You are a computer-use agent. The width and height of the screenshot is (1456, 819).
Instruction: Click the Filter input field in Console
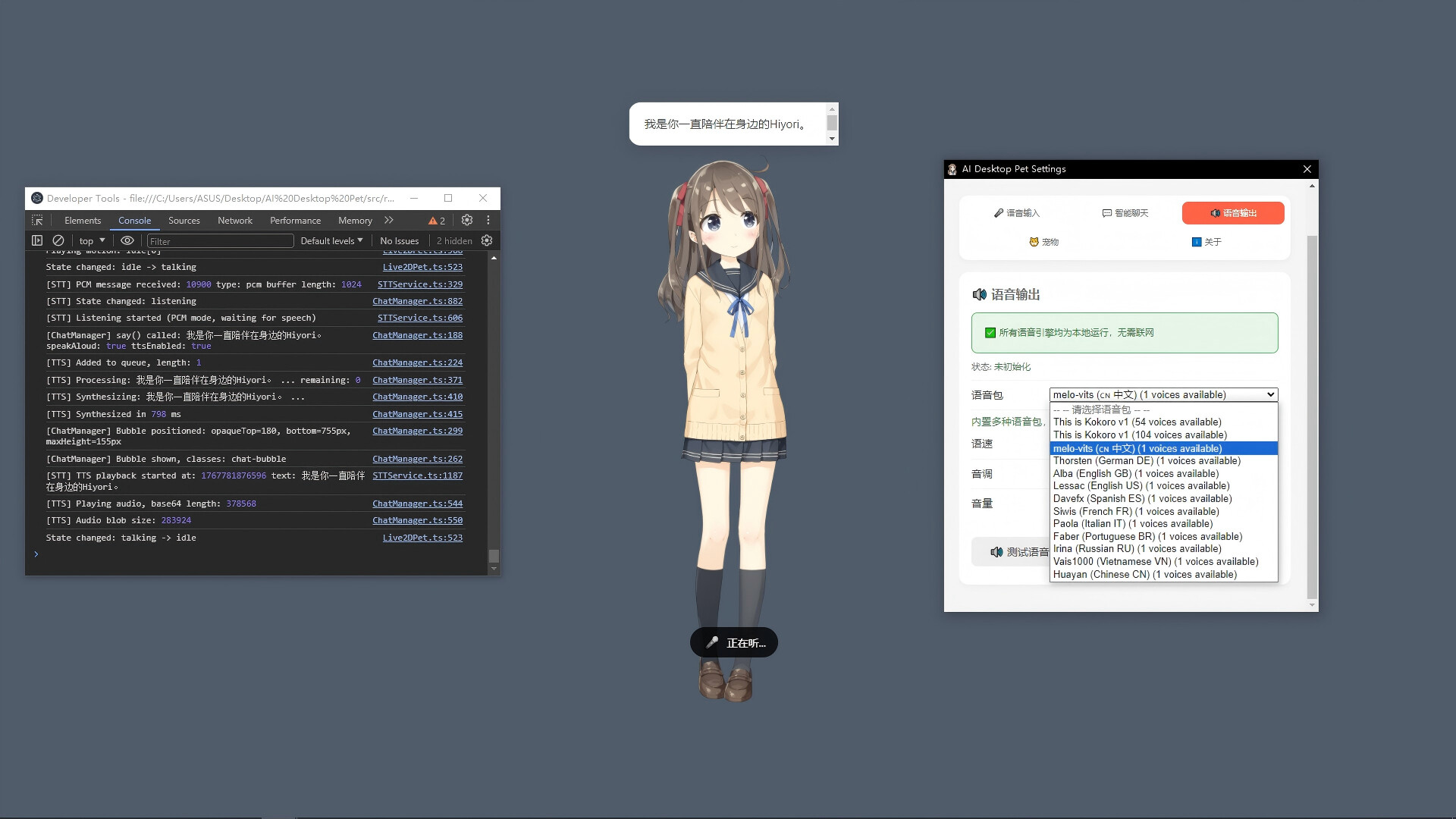click(220, 240)
